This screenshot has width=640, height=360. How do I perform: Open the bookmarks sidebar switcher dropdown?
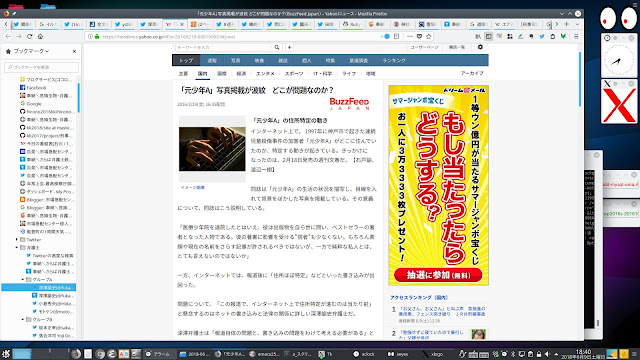27,51
